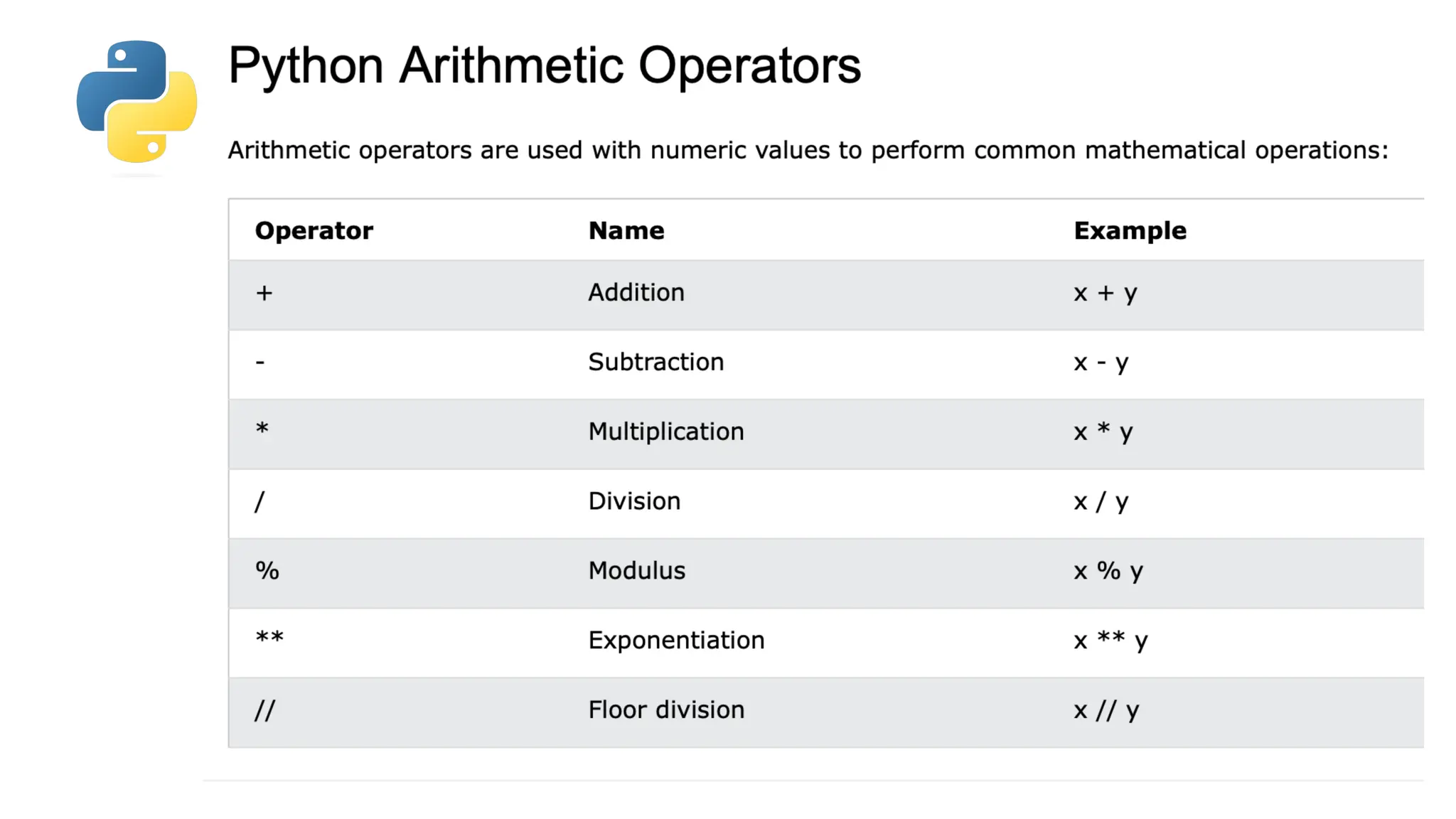Select the Exponentiation name cell
This screenshot has width=1456, height=819.
pyautogui.click(x=676, y=641)
